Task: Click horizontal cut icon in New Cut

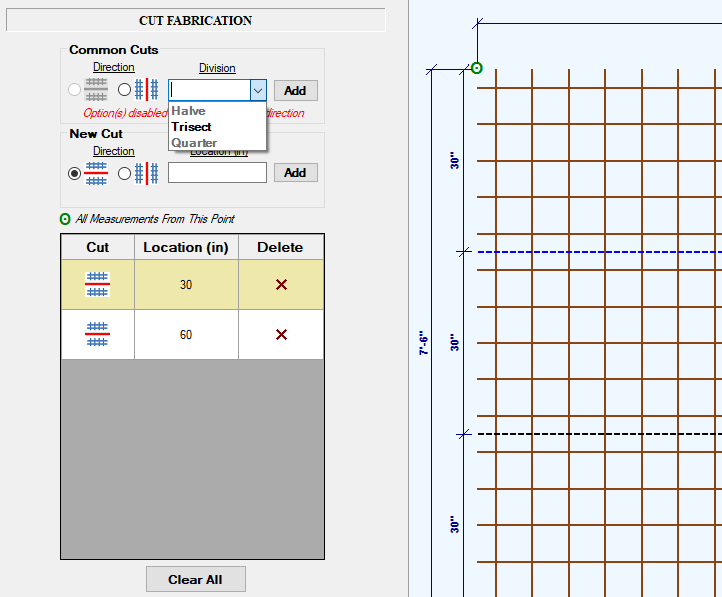Action: pos(97,173)
